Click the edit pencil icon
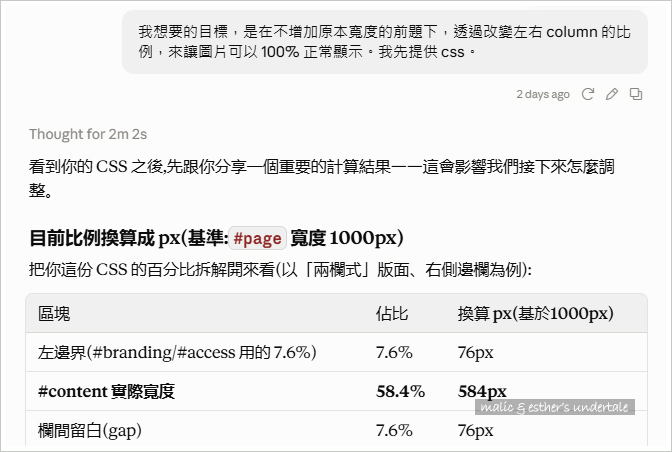Image resolution: width=672 pixels, height=452 pixels. coord(612,94)
